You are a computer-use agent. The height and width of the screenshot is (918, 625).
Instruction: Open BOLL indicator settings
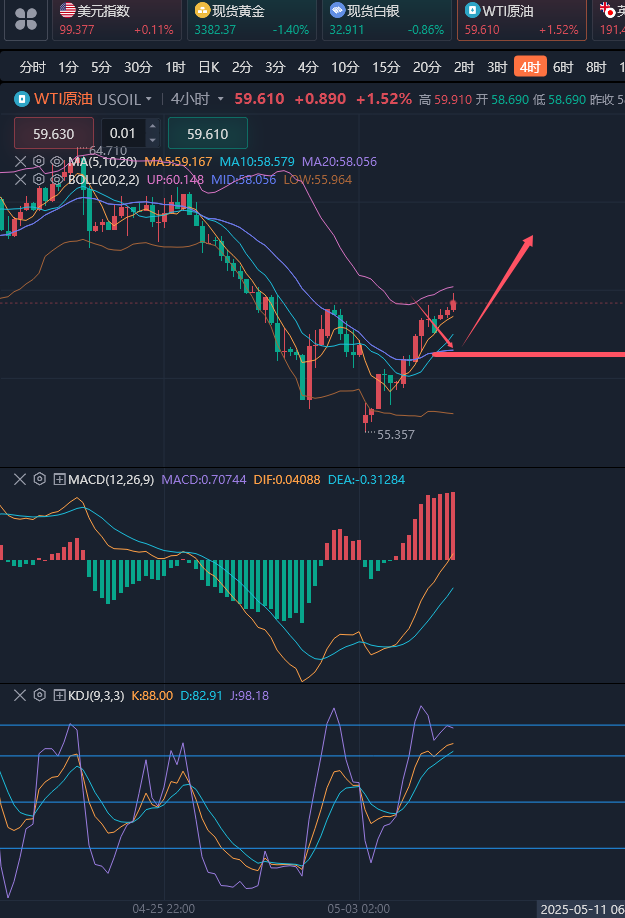coord(39,179)
